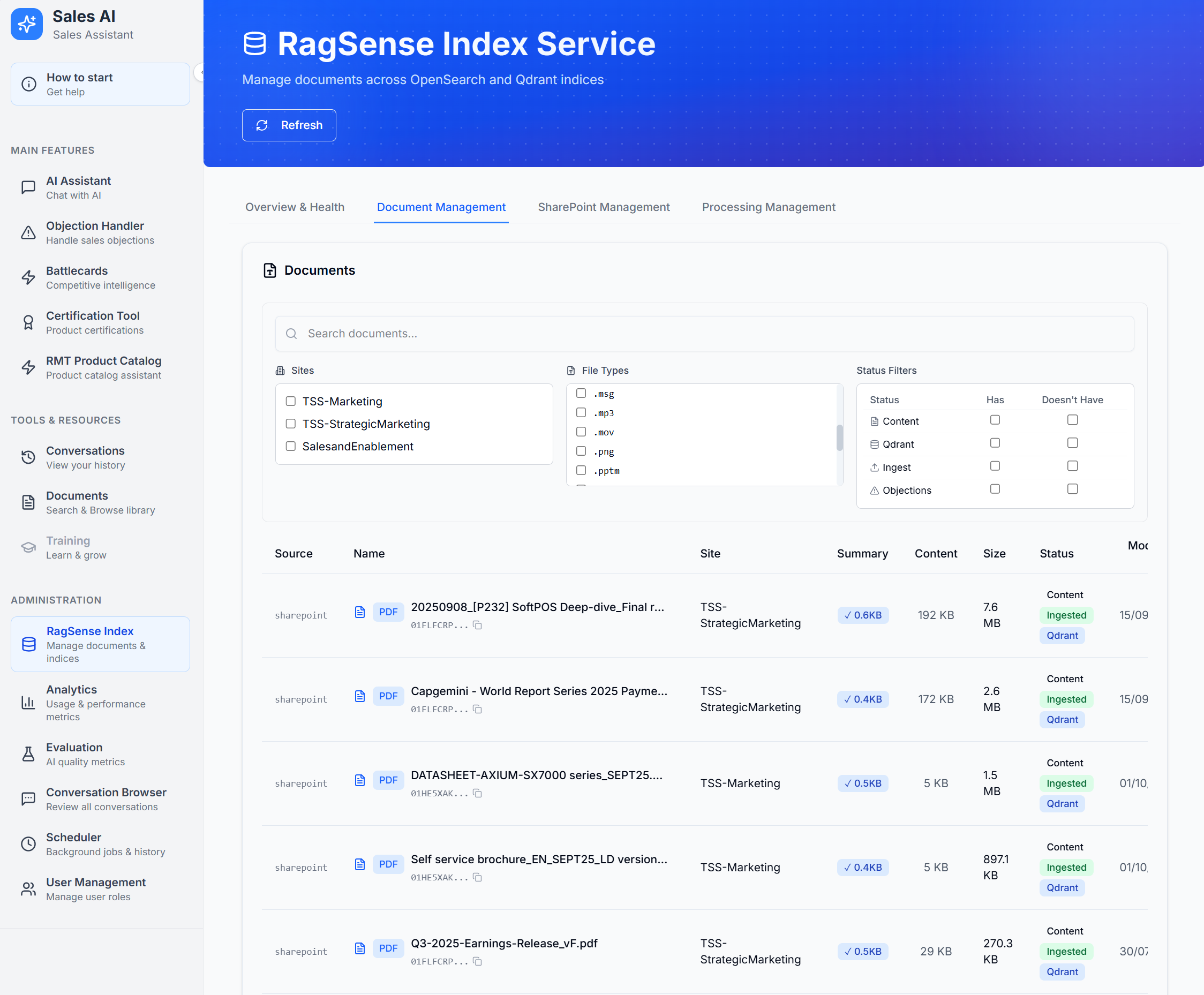Switch to Overview & Health tab
Viewport: 1204px width, 995px height.
295,207
